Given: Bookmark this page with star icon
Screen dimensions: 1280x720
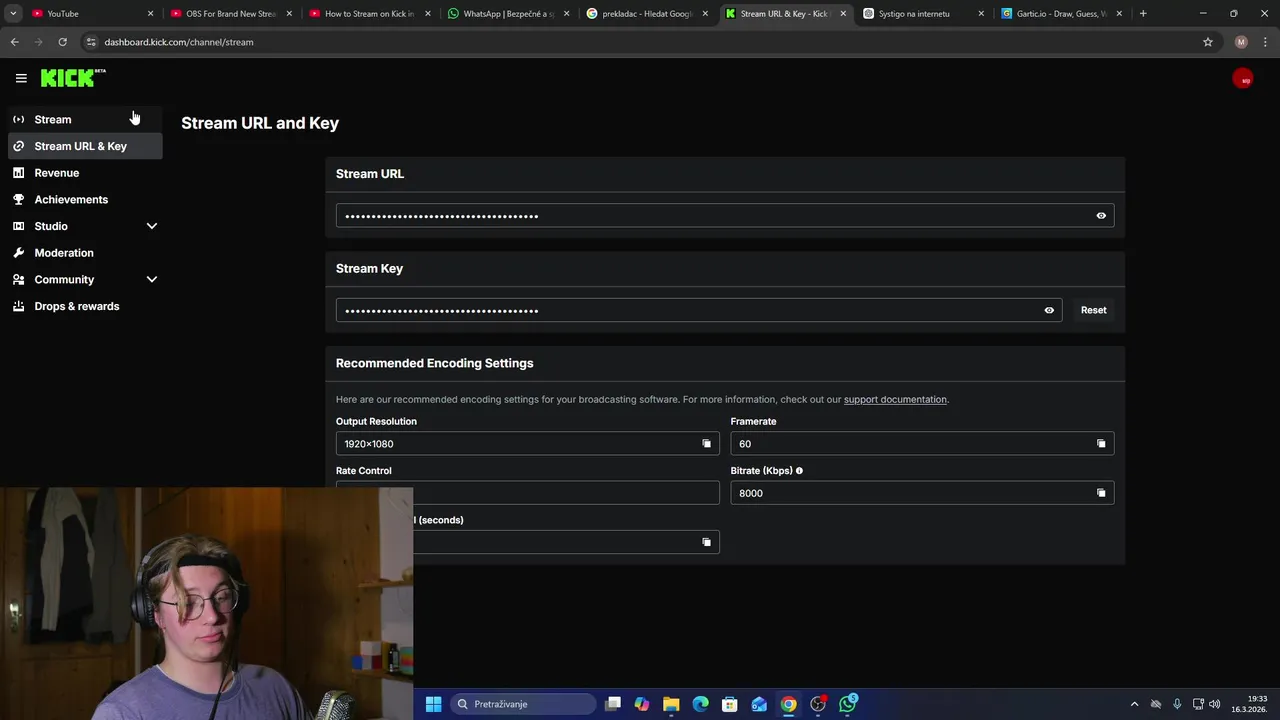Looking at the screenshot, I should coord(1208,42).
